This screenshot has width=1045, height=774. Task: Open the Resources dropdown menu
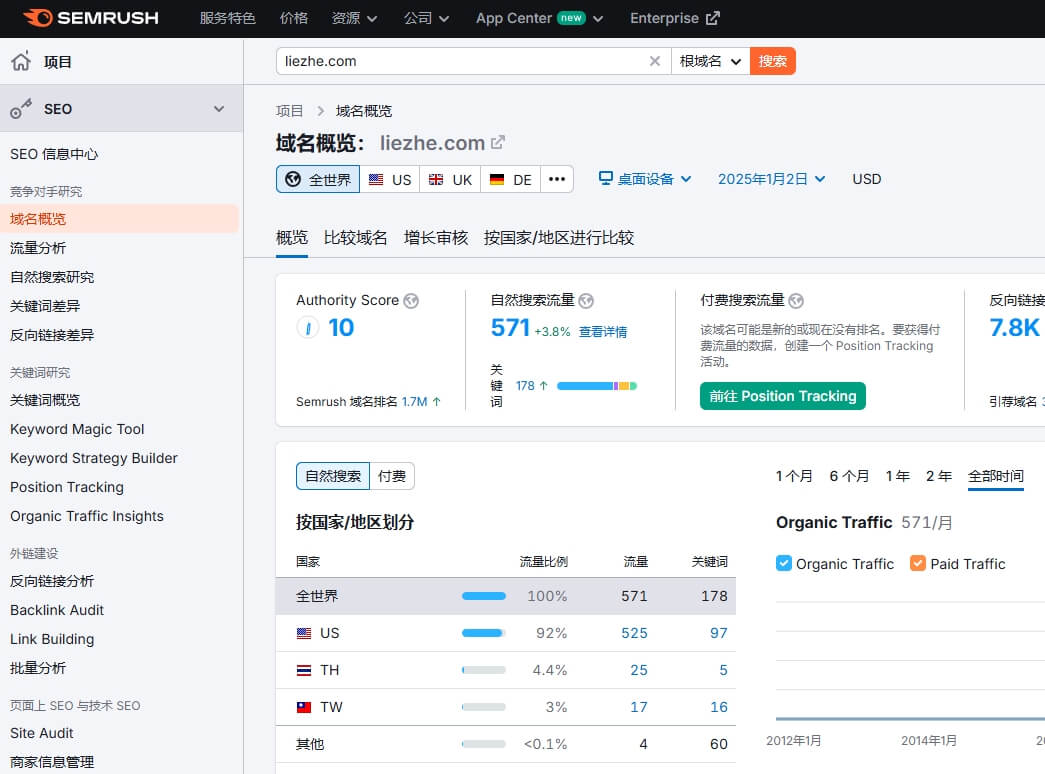point(355,18)
